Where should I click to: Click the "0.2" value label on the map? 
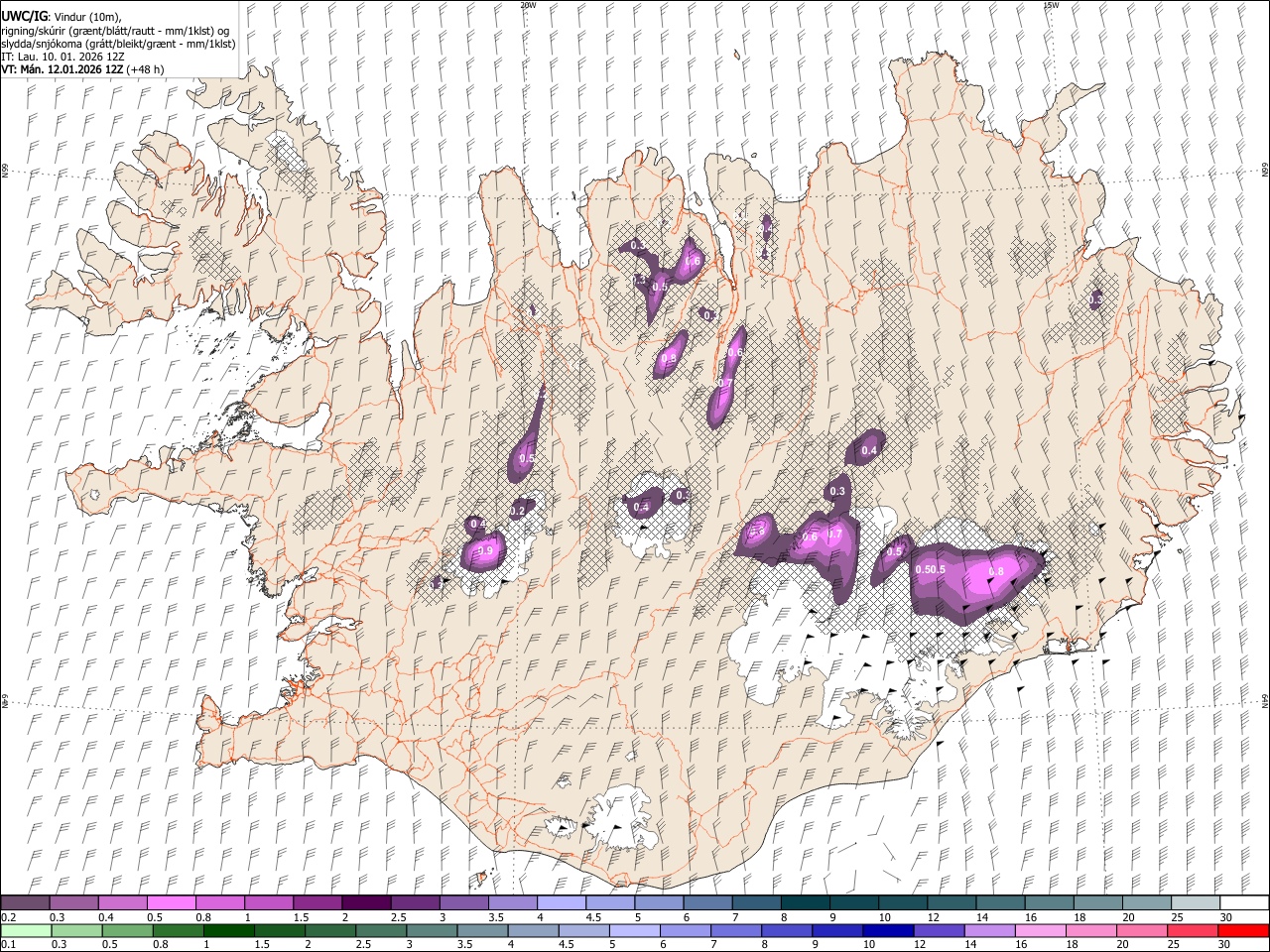(517, 511)
